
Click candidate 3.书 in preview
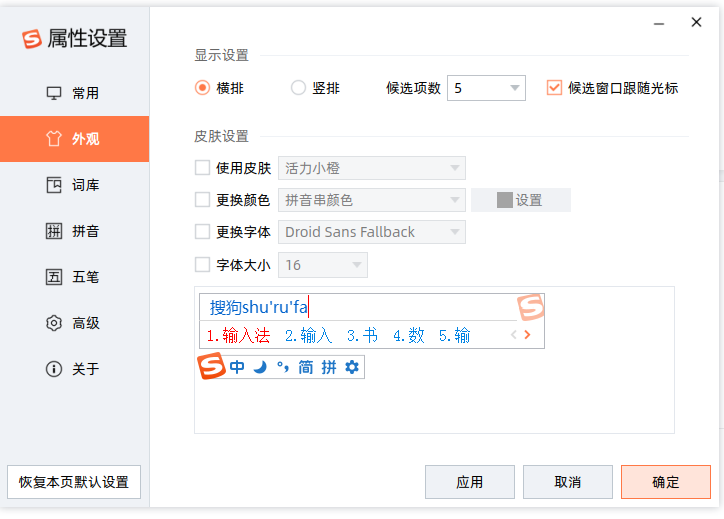(x=362, y=335)
